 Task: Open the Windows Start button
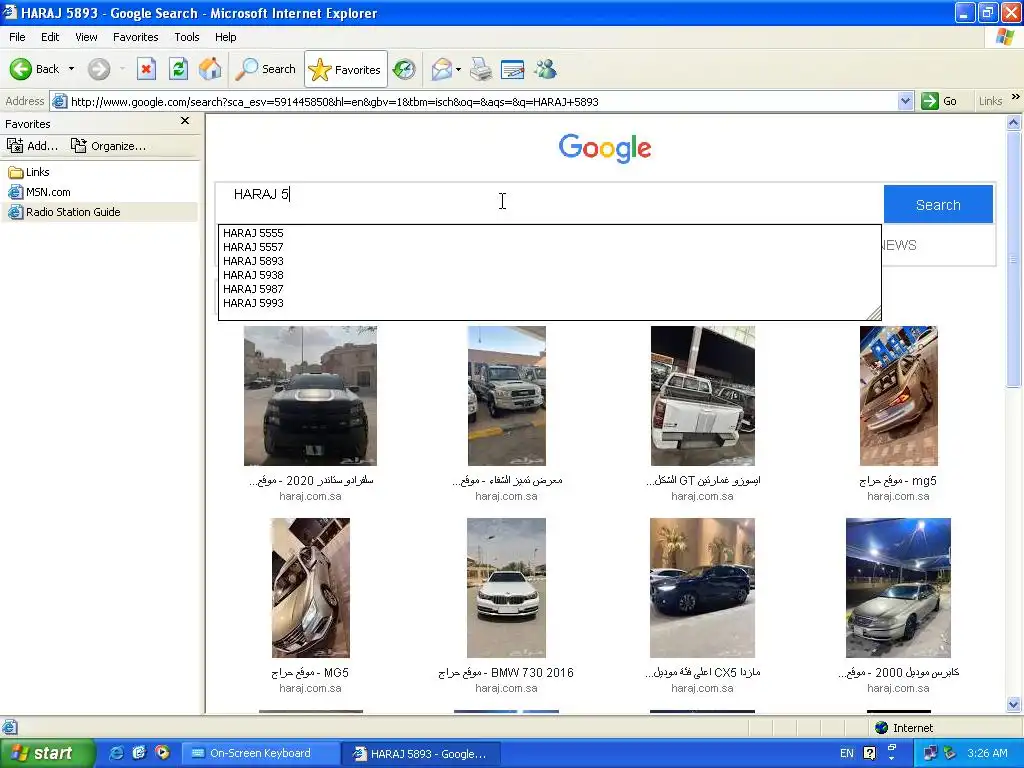coord(46,753)
